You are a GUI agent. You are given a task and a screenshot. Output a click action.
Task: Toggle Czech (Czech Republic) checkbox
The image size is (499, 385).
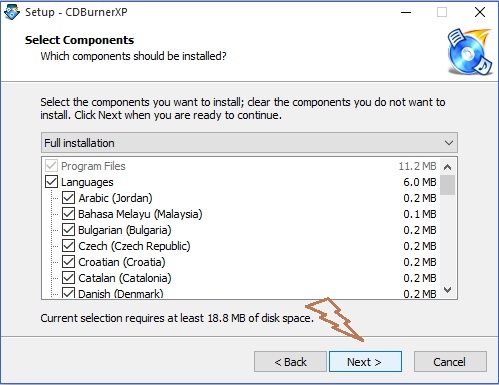tap(68, 246)
